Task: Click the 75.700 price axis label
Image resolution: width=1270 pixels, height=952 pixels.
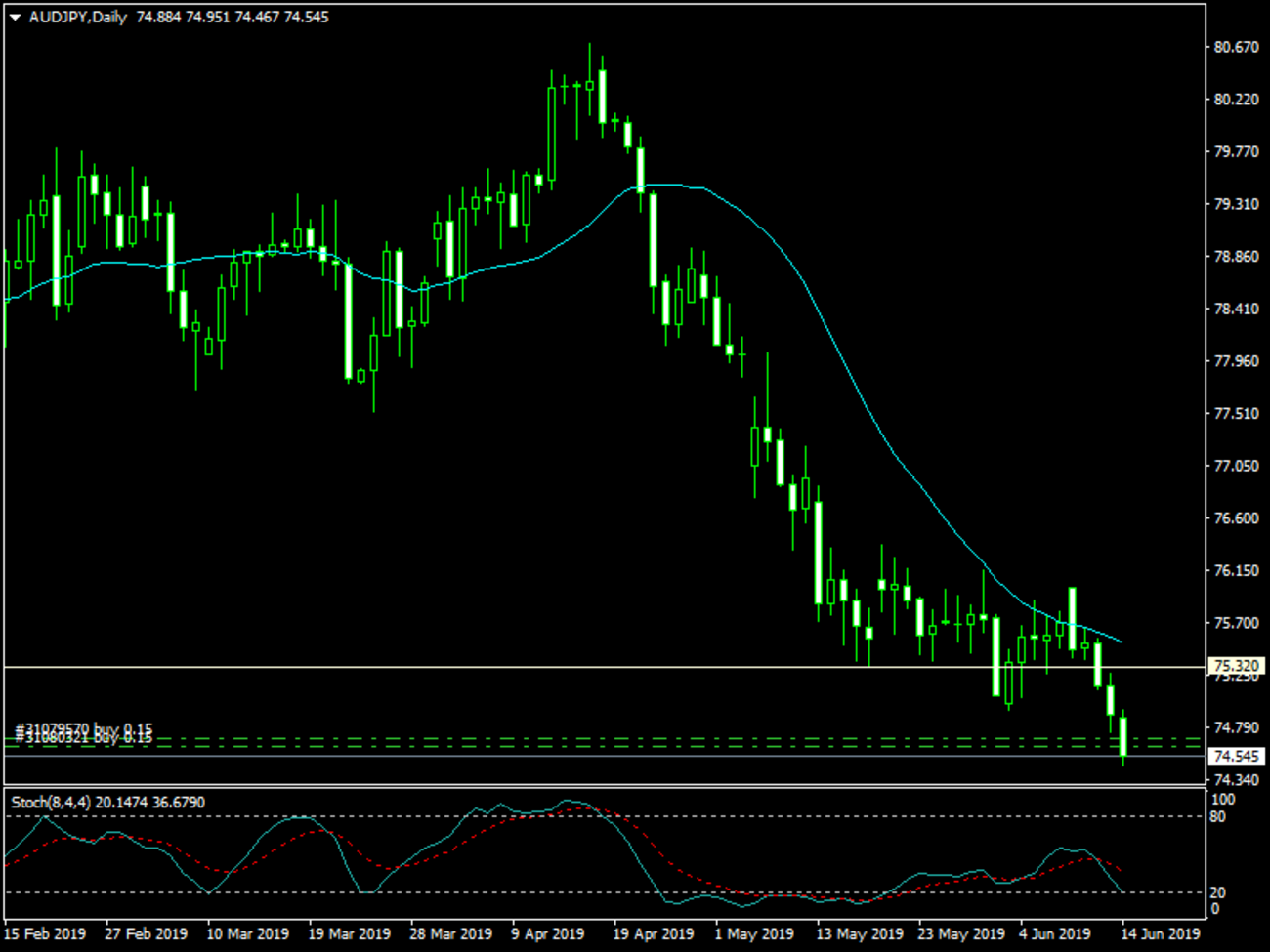Action: (x=1236, y=623)
